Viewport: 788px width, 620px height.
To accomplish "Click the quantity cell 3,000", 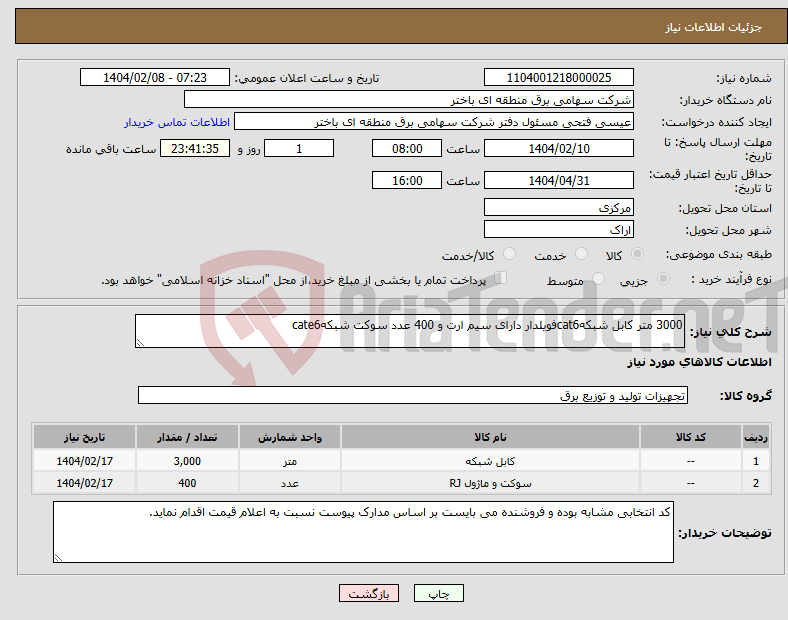I will click(187, 461).
